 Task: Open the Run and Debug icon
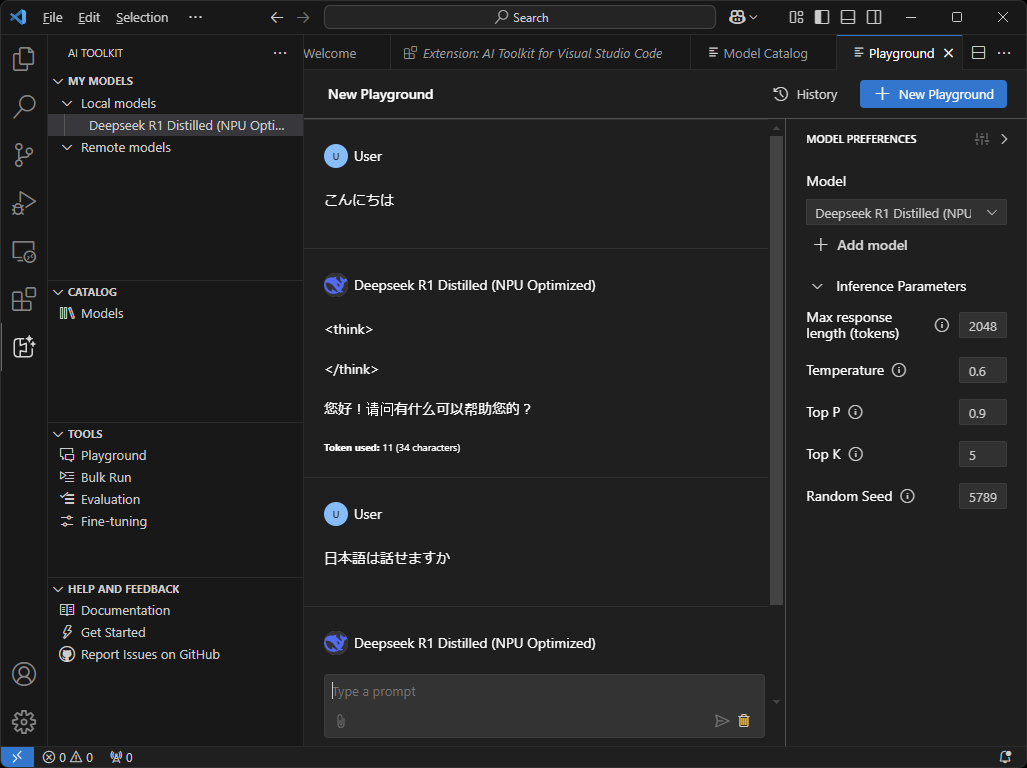click(23, 203)
